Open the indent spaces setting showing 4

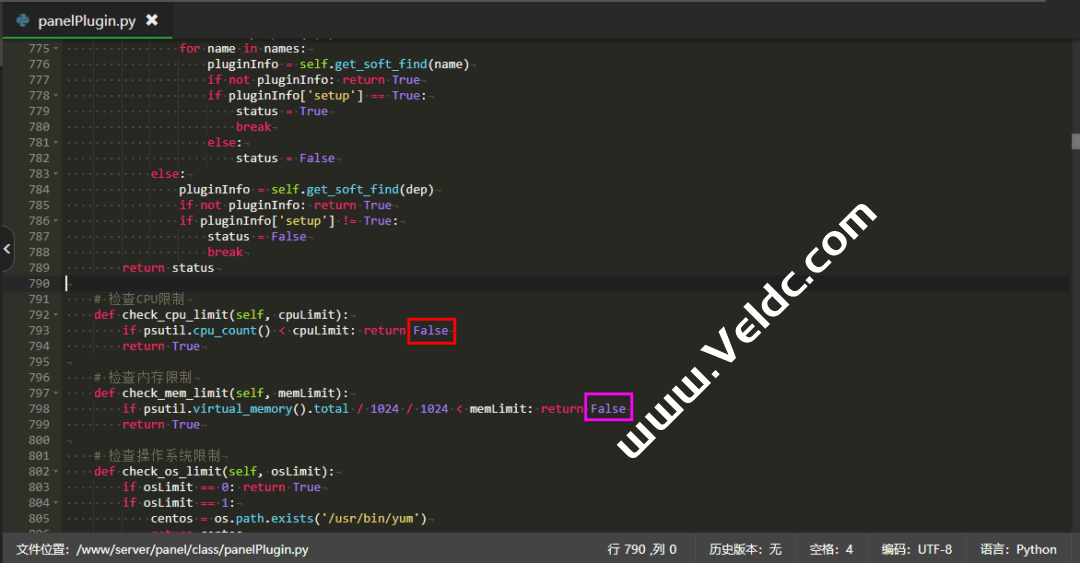pyautogui.click(x=831, y=549)
